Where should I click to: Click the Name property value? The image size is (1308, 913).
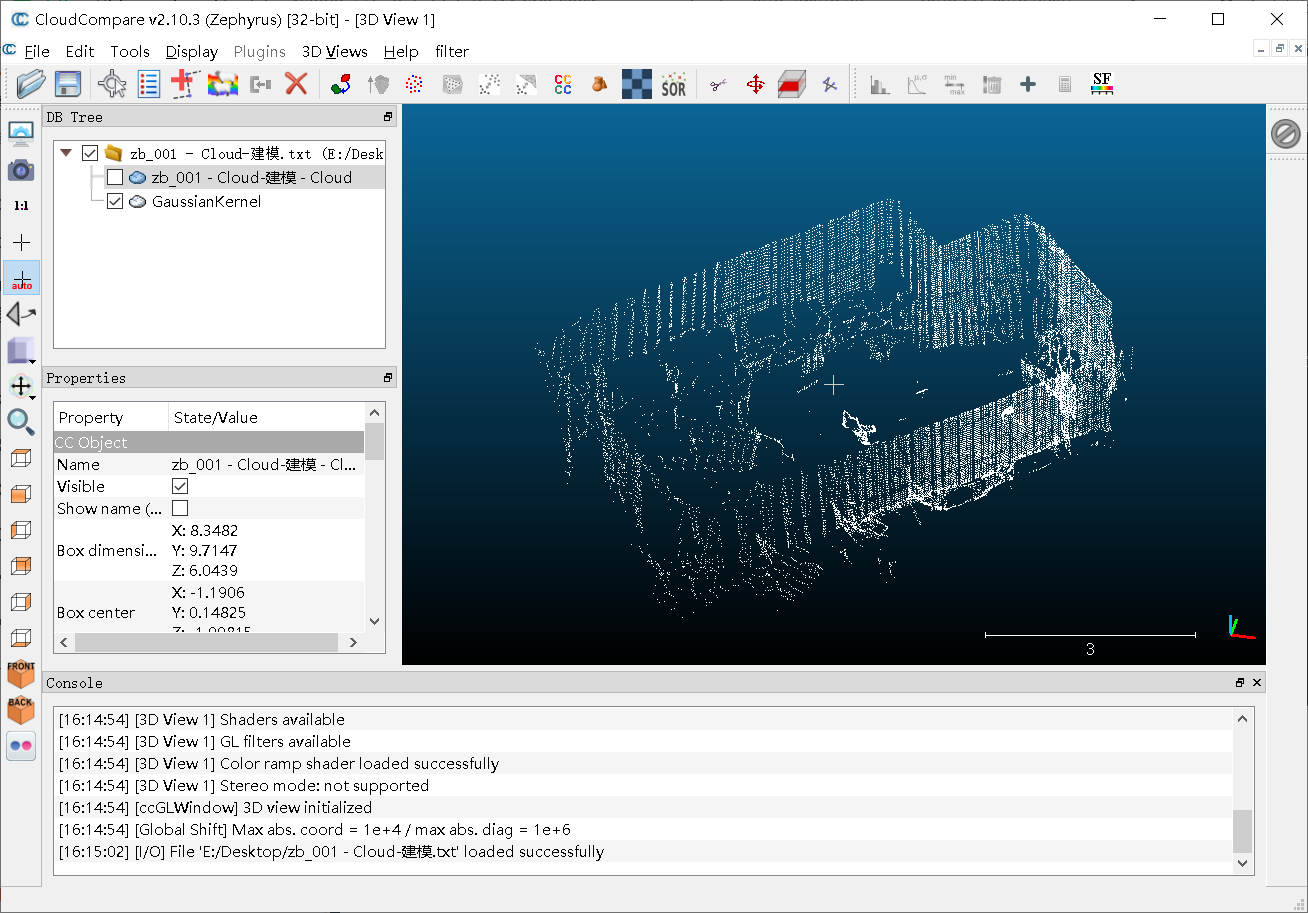click(x=265, y=464)
